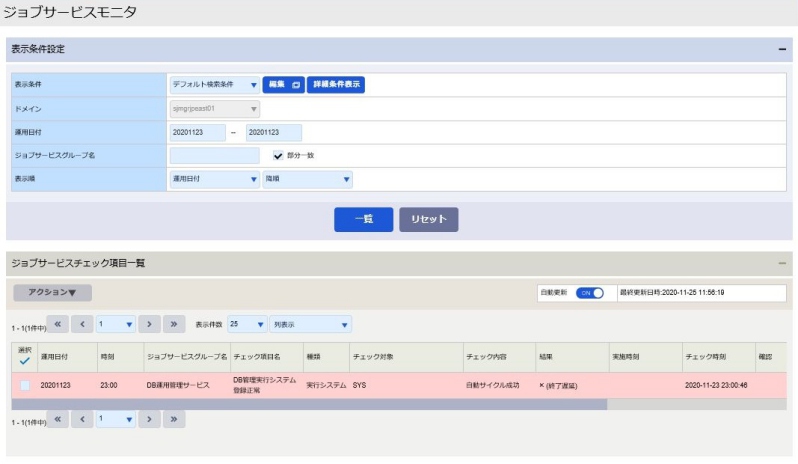Image resolution: width=798 pixels, height=464 pixels.
Task: Go to next page using top pager
Action: point(150,324)
